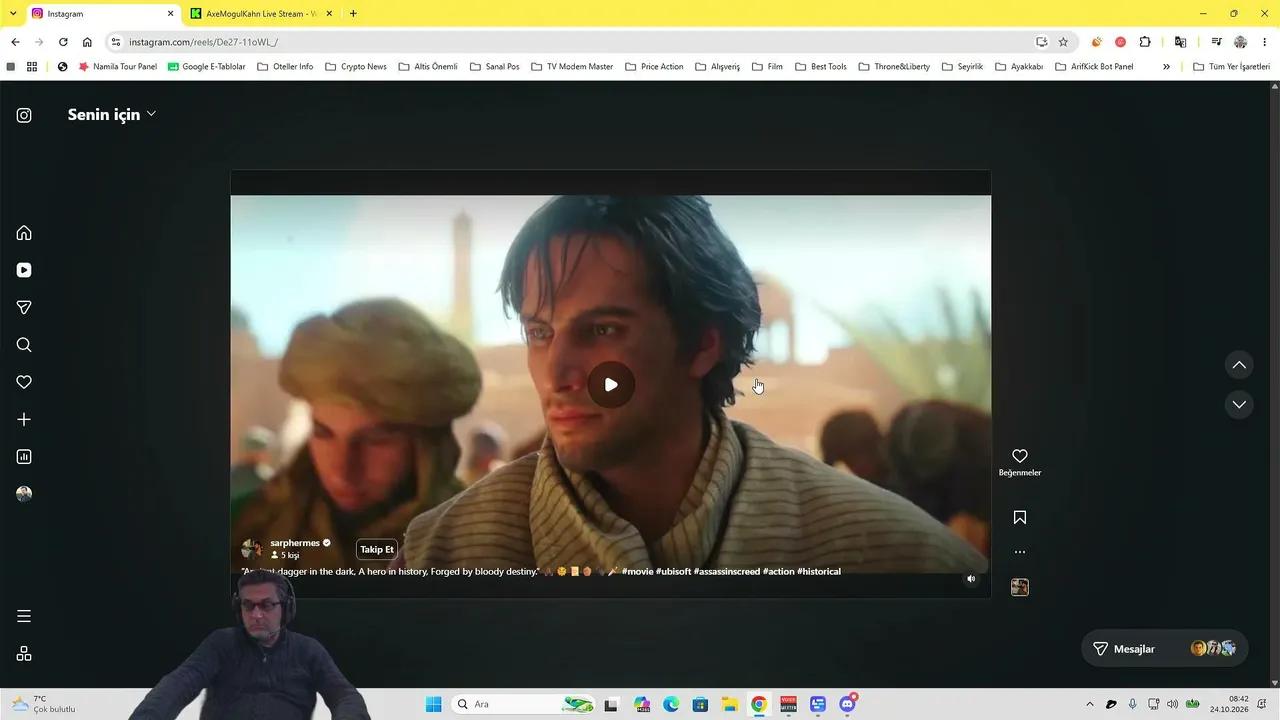The image size is (1280, 720).
Task: Create new post plus icon
Action: pos(24,419)
